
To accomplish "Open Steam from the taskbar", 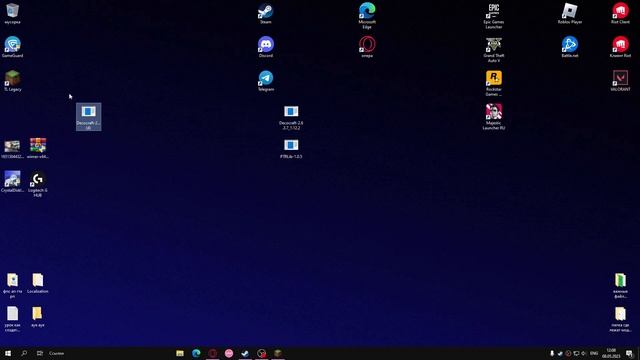I will [245, 353].
